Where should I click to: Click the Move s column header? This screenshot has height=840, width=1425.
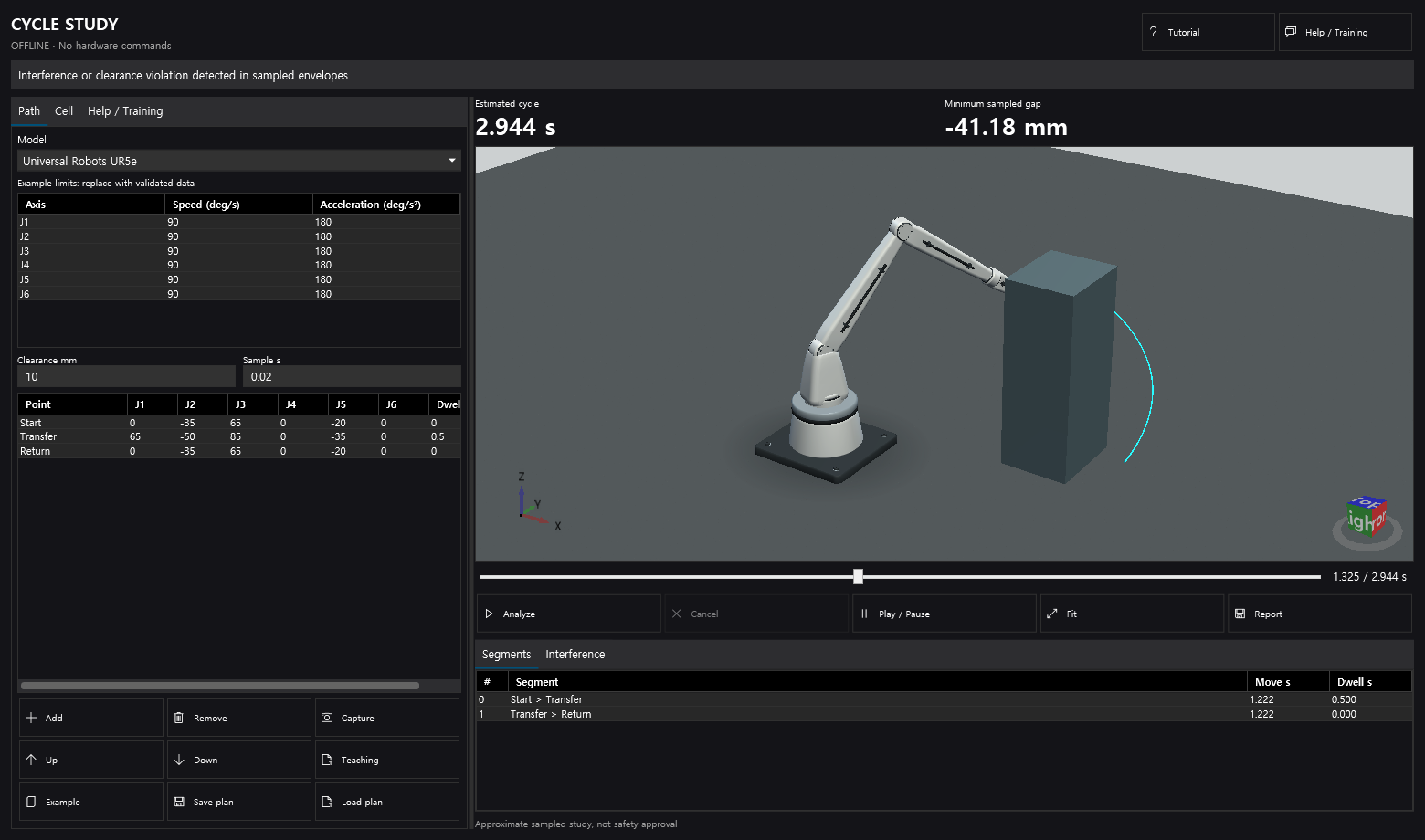(x=1288, y=682)
